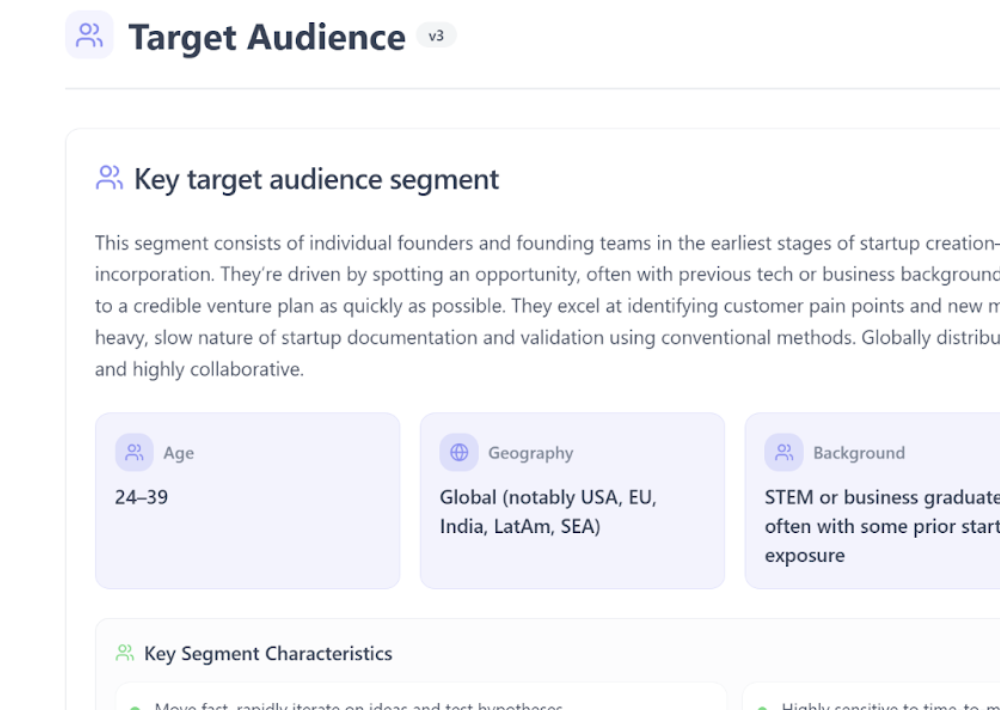The height and width of the screenshot is (710, 1000).
Task: Click the Highly sensitive to time bullet
Action: click(x=890, y=706)
